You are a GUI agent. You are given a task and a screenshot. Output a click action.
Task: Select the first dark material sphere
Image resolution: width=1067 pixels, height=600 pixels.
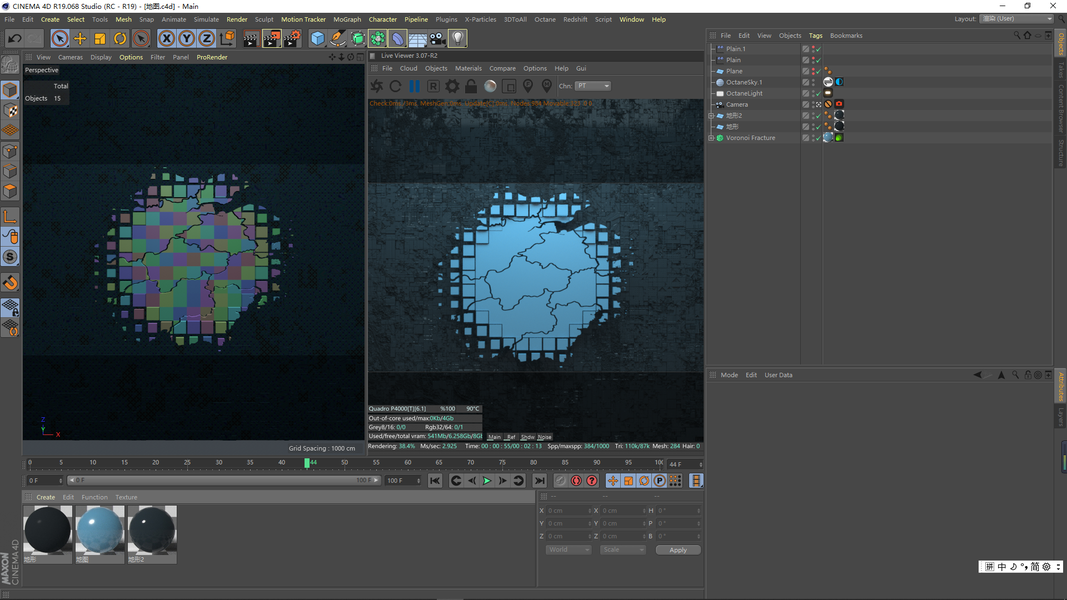48,529
